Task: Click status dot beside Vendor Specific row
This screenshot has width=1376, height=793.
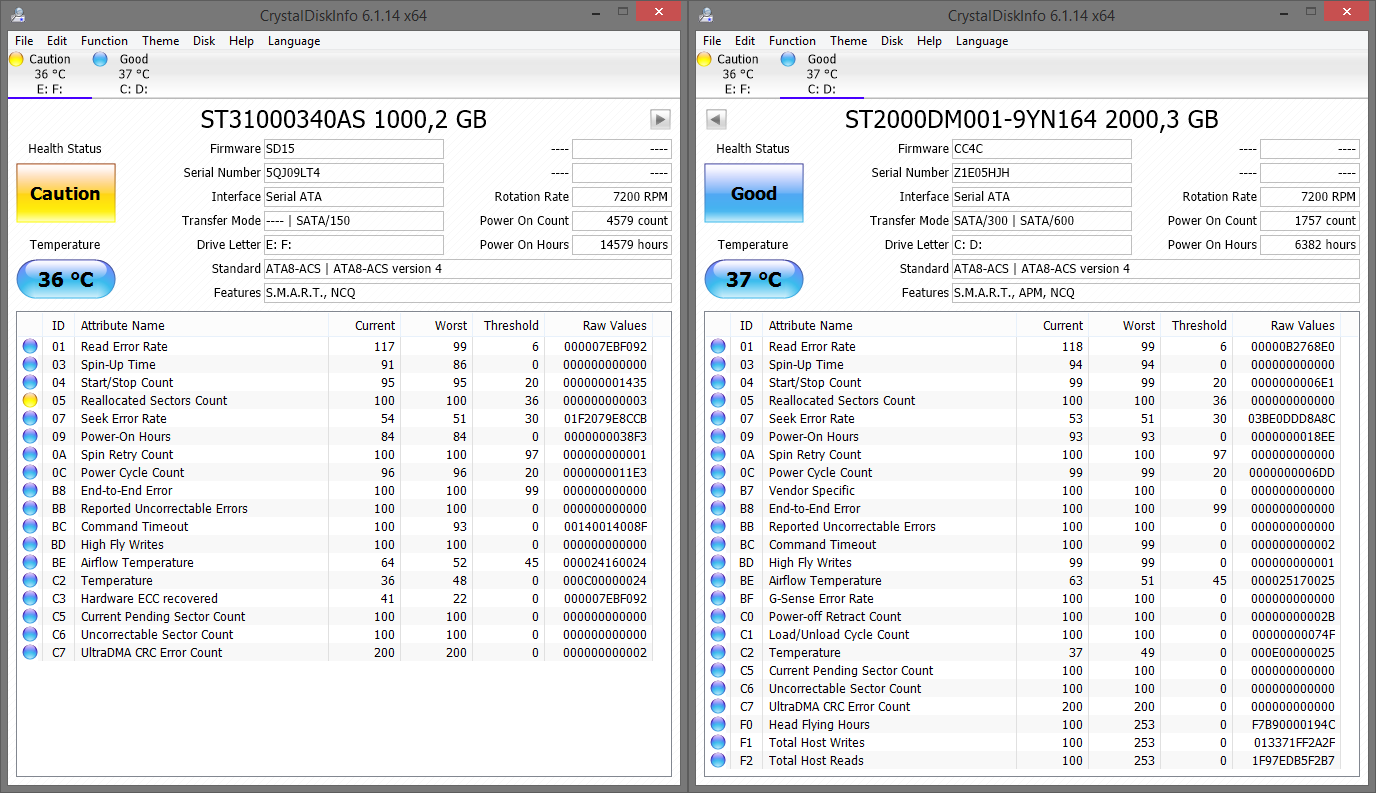Action: pyautogui.click(x=718, y=490)
